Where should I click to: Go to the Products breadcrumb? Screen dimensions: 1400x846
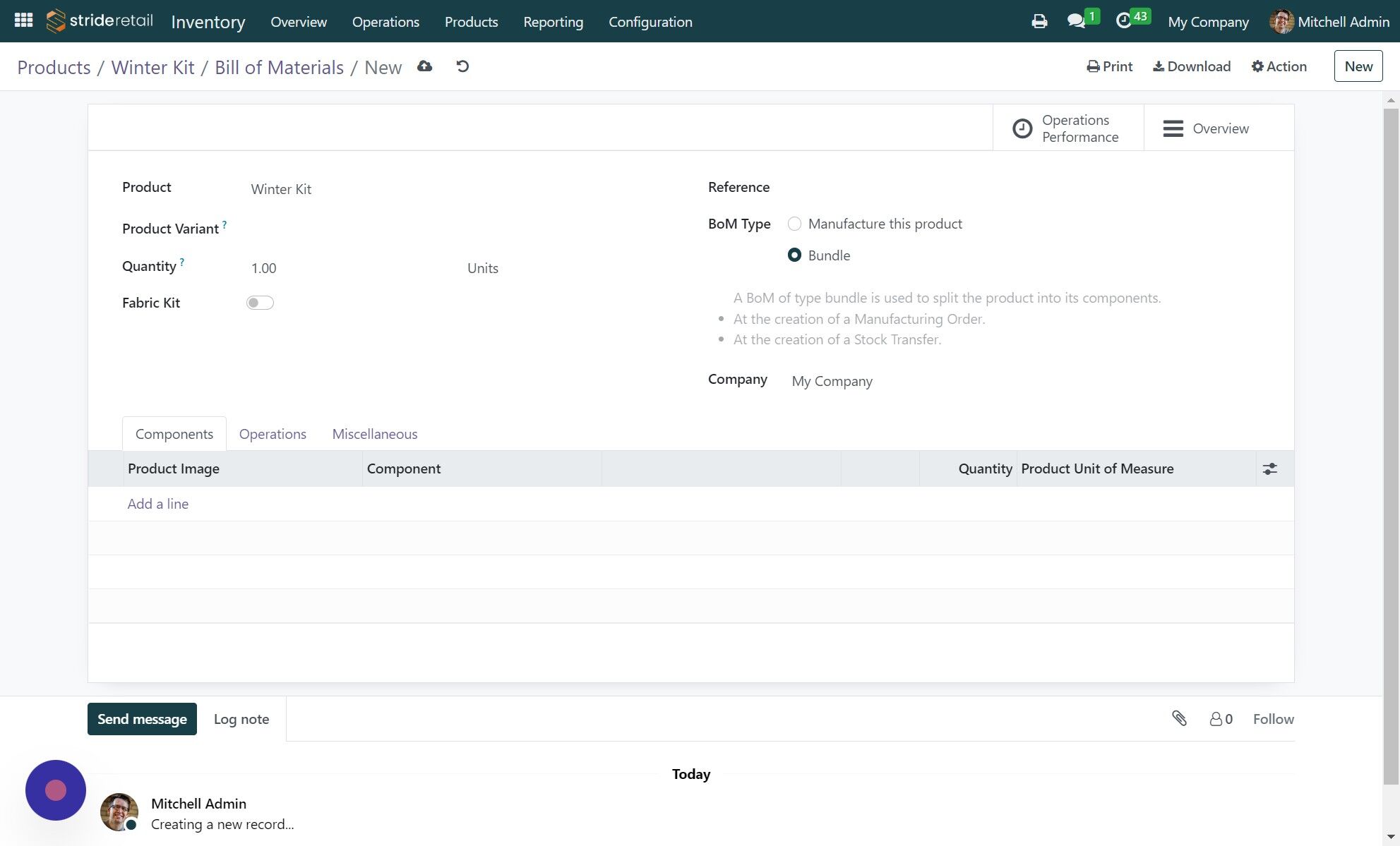tap(54, 67)
